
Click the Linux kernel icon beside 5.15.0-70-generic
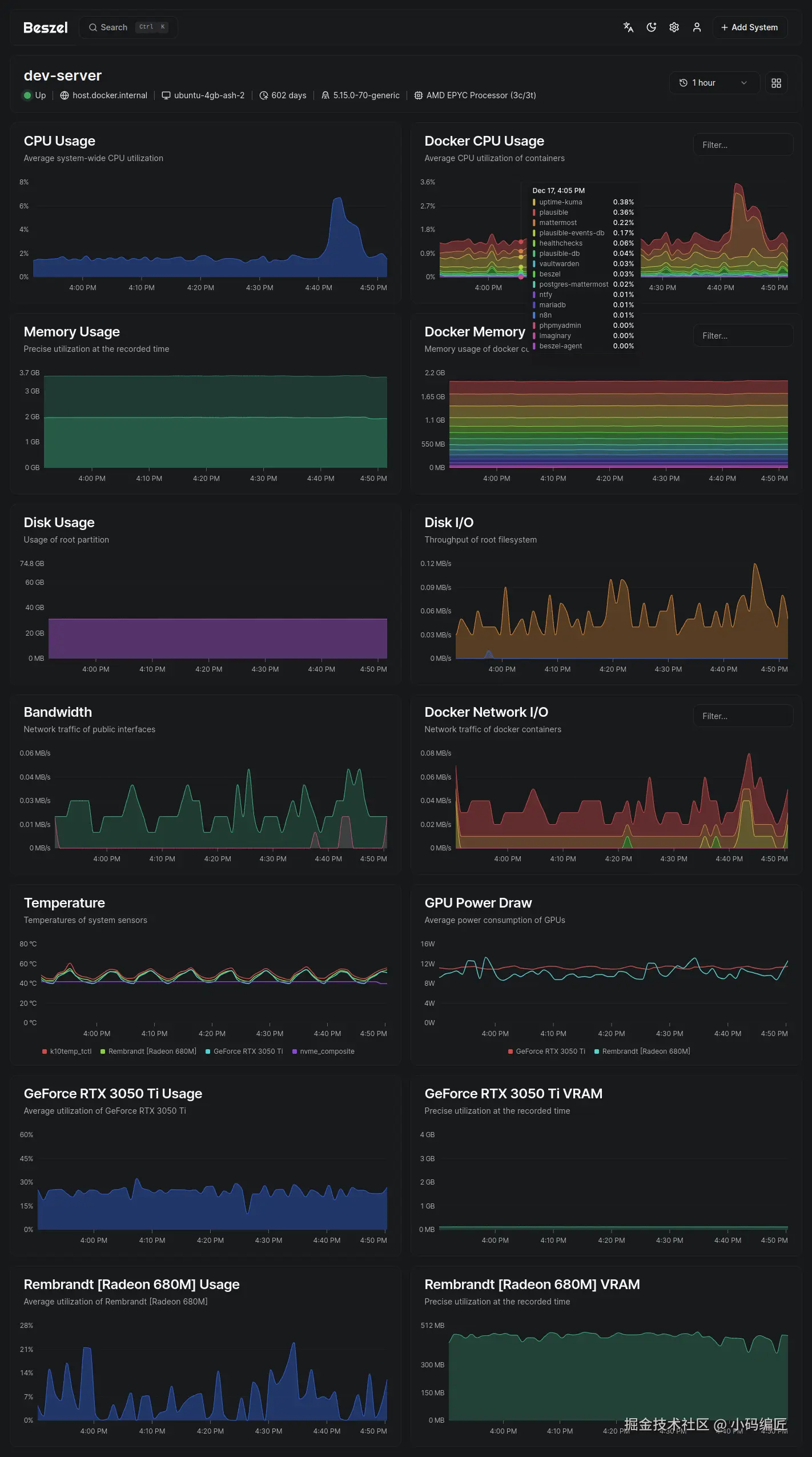click(325, 95)
